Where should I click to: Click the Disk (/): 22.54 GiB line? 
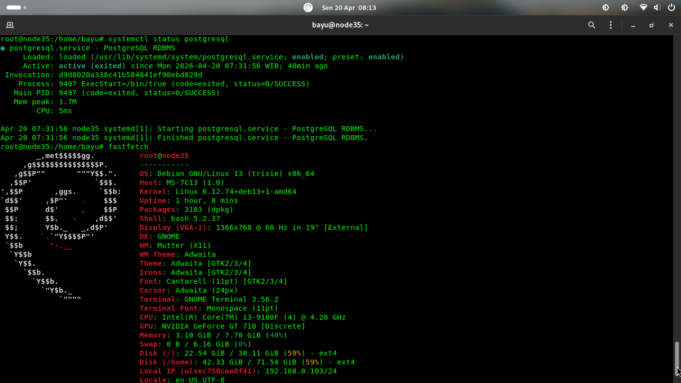tap(238, 353)
